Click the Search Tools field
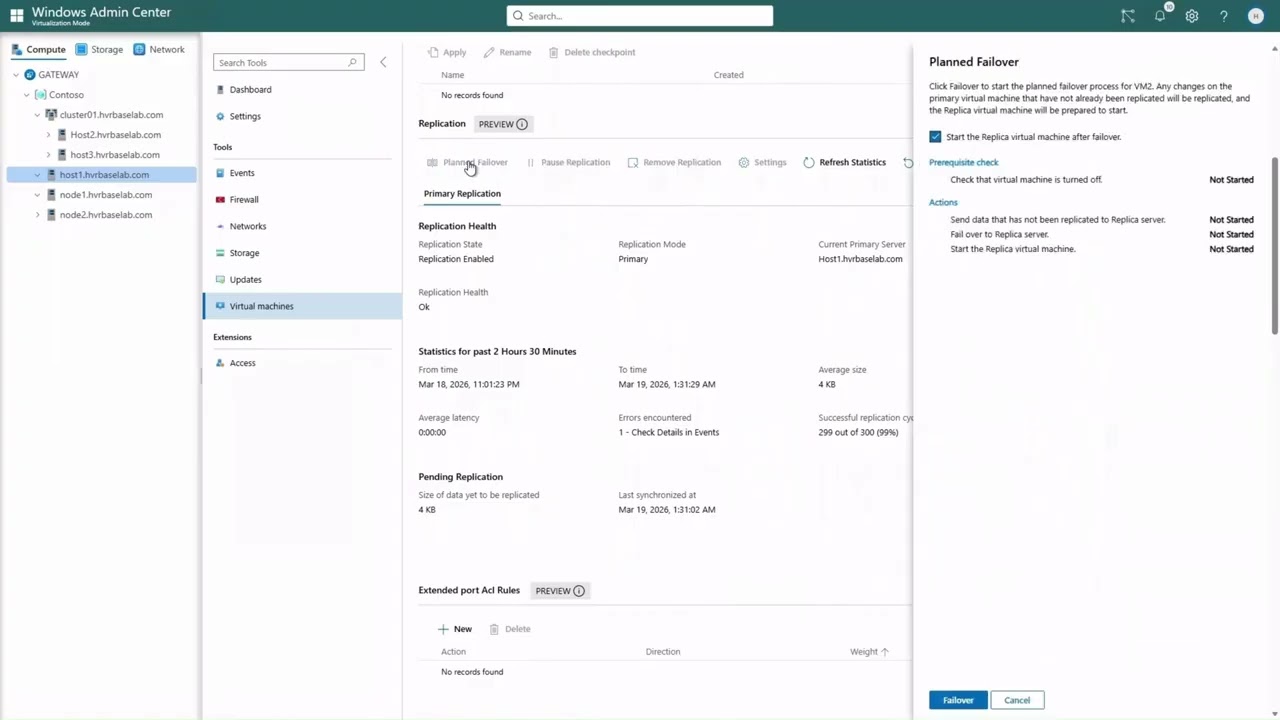This screenshot has height=720, width=1280. [x=288, y=62]
